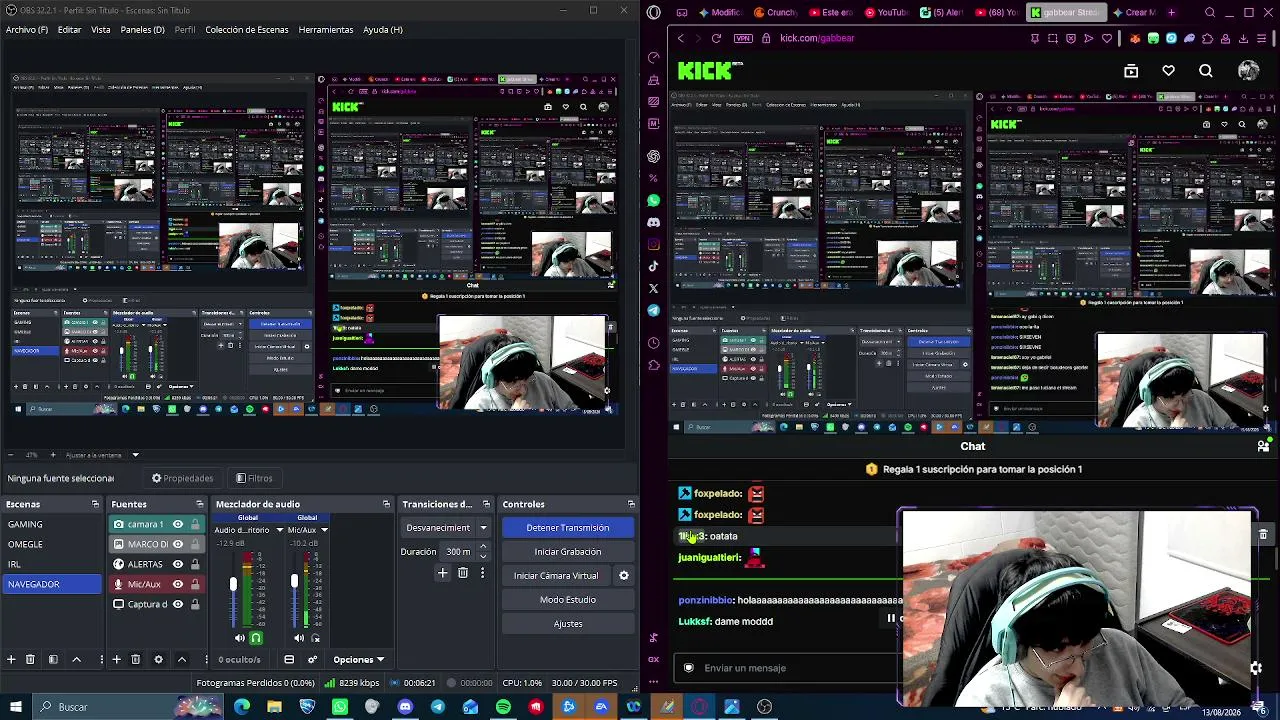The width and height of the screenshot is (1280, 720).
Task: Add a new scene in Escenas panel
Action: pos(11,660)
